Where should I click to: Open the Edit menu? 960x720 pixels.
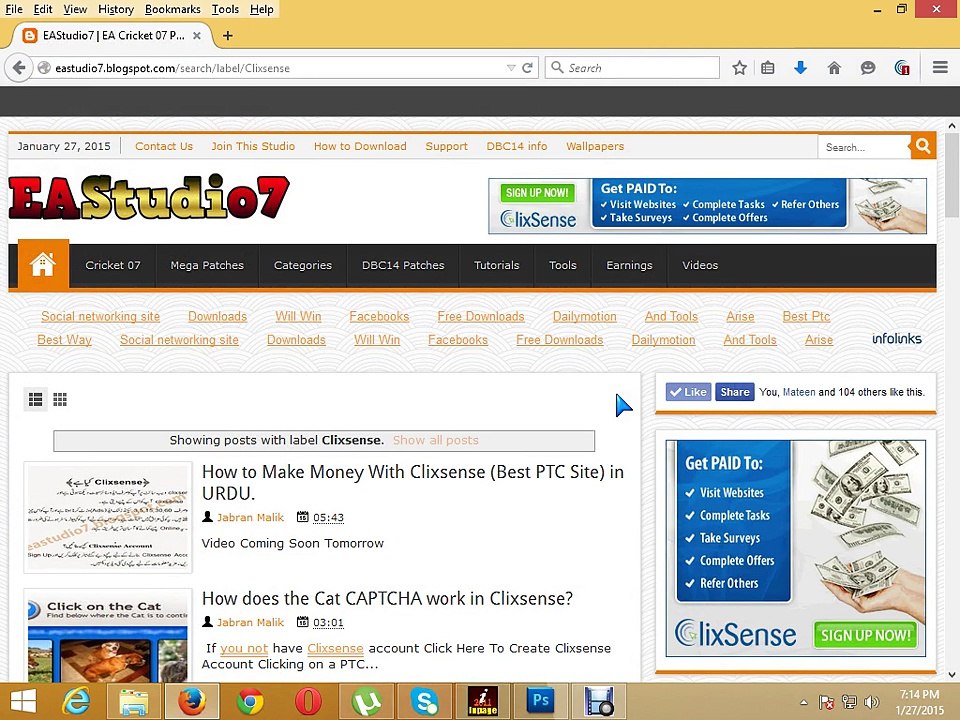coord(43,9)
